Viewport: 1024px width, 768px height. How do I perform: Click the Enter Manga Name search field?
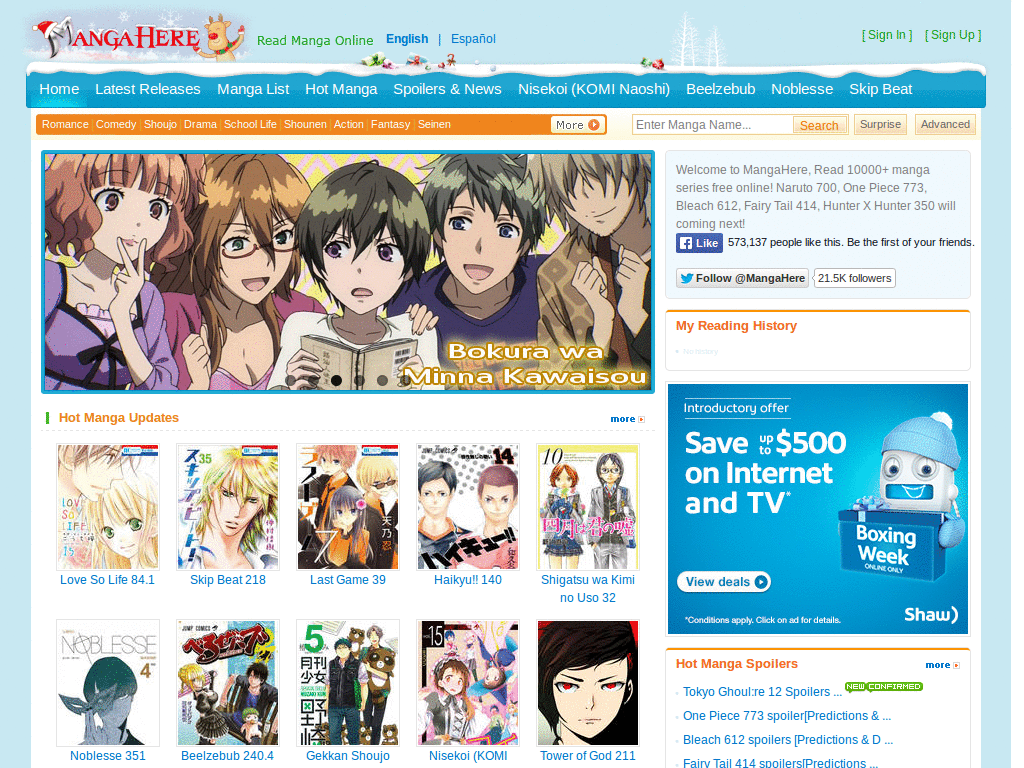coord(712,125)
